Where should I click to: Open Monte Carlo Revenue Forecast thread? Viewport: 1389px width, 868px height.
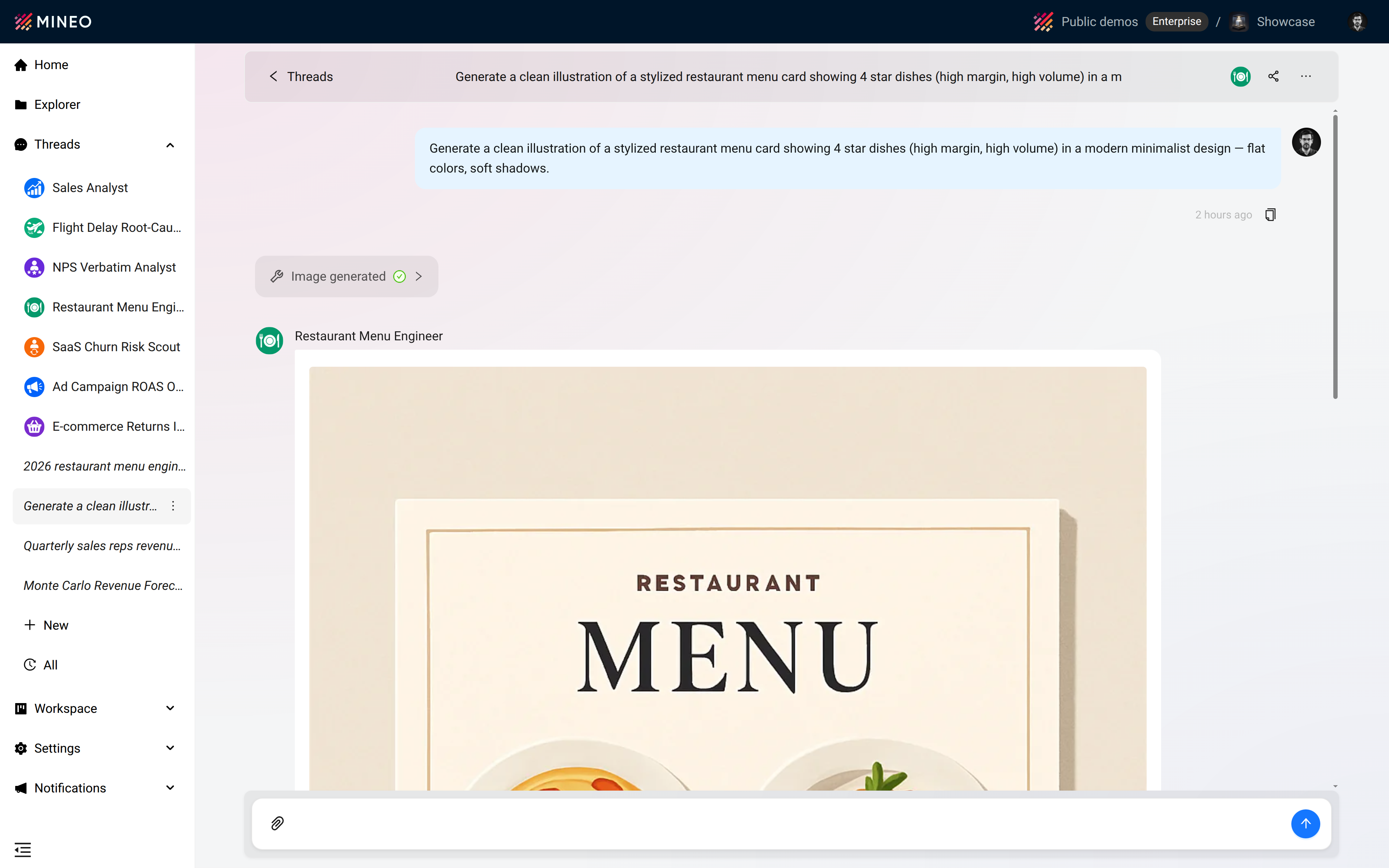coord(103,586)
